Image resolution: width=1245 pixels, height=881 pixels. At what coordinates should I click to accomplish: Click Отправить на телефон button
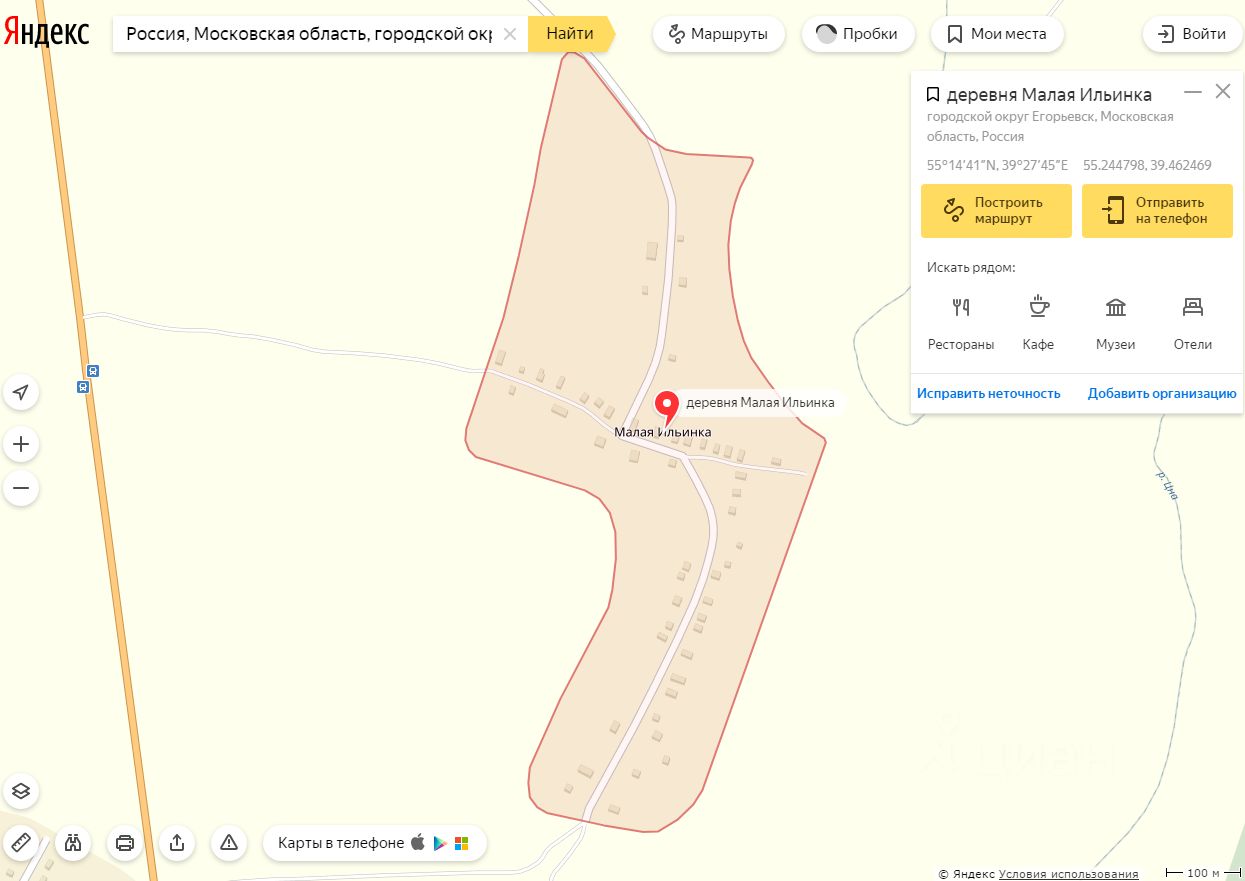pyautogui.click(x=1157, y=210)
